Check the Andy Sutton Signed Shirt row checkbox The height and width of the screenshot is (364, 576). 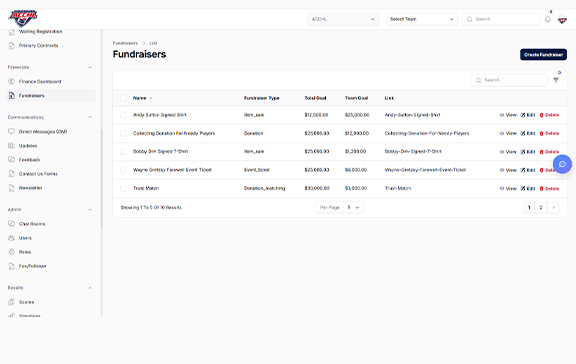pyautogui.click(x=123, y=115)
